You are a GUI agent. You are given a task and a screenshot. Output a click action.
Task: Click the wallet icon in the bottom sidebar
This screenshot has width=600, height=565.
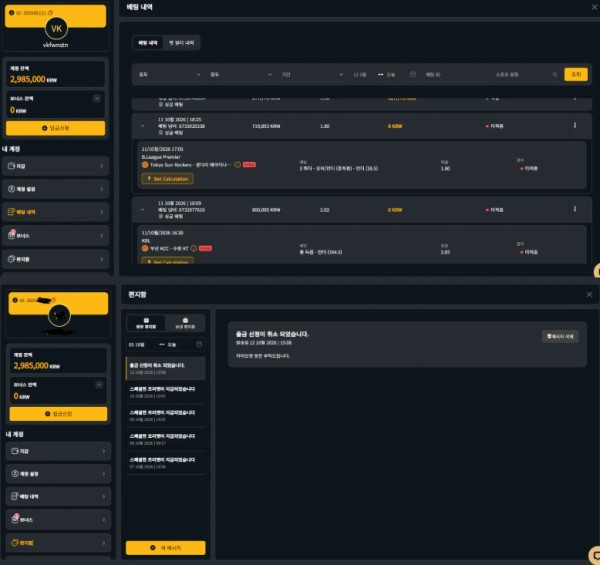tap(15, 451)
